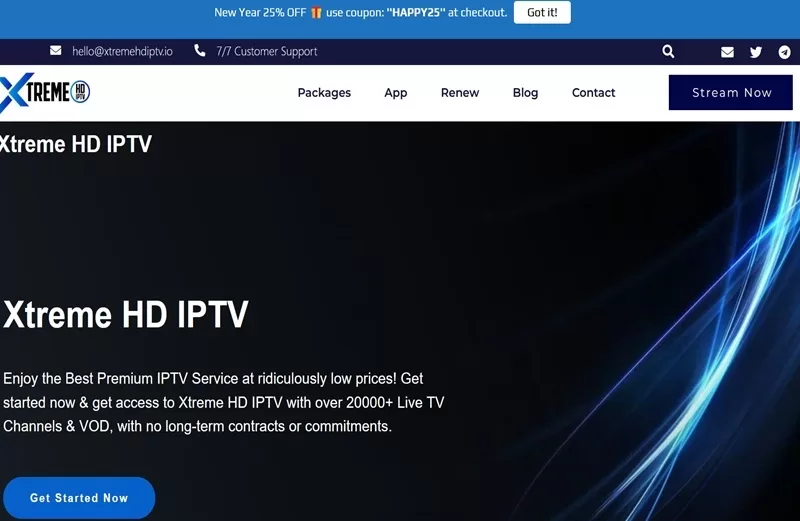Open the Twitter bird icon link
This screenshot has height=521, width=800.
click(x=756, y=52)
